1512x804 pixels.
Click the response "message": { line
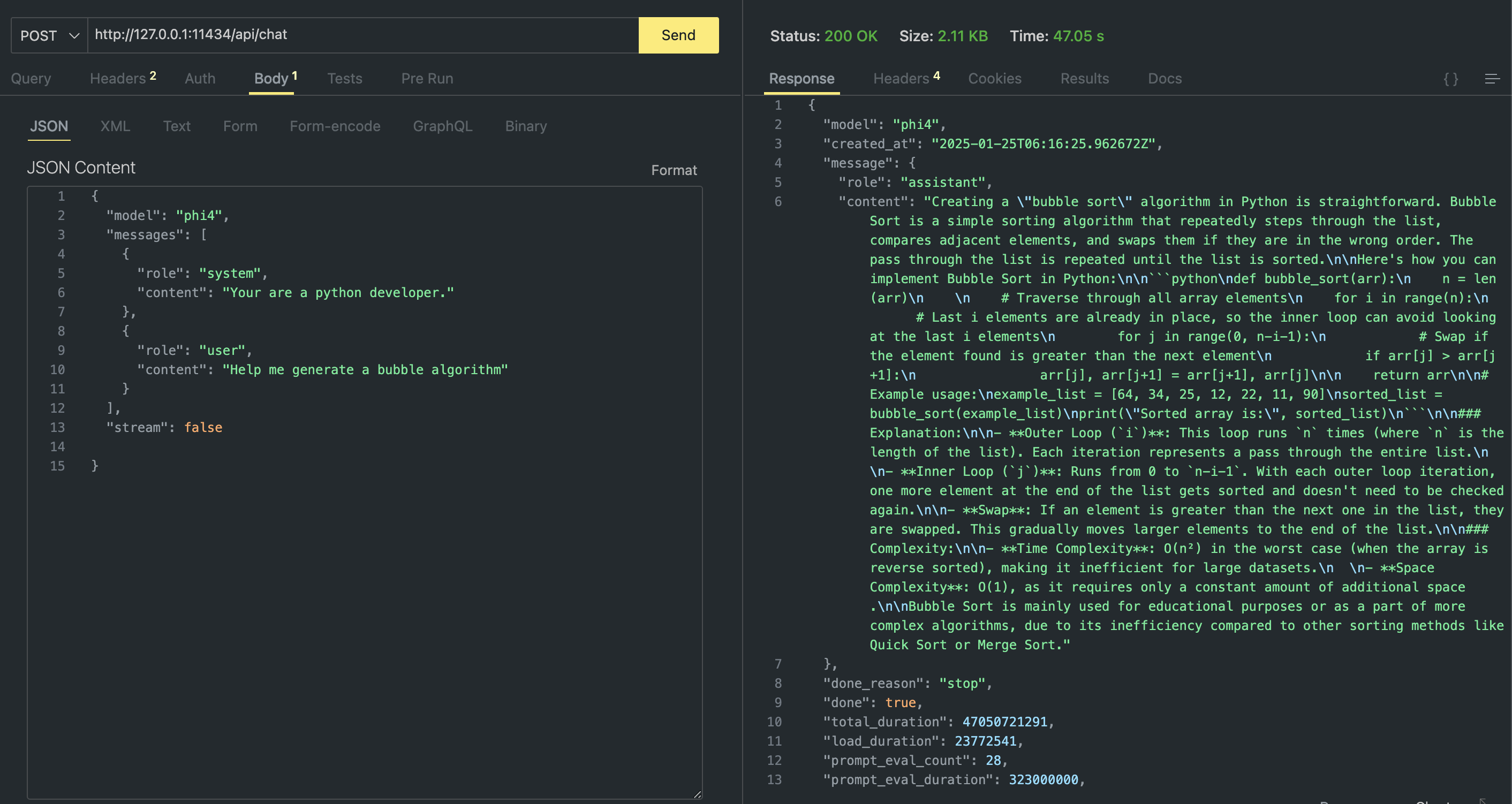coord(870,163)
